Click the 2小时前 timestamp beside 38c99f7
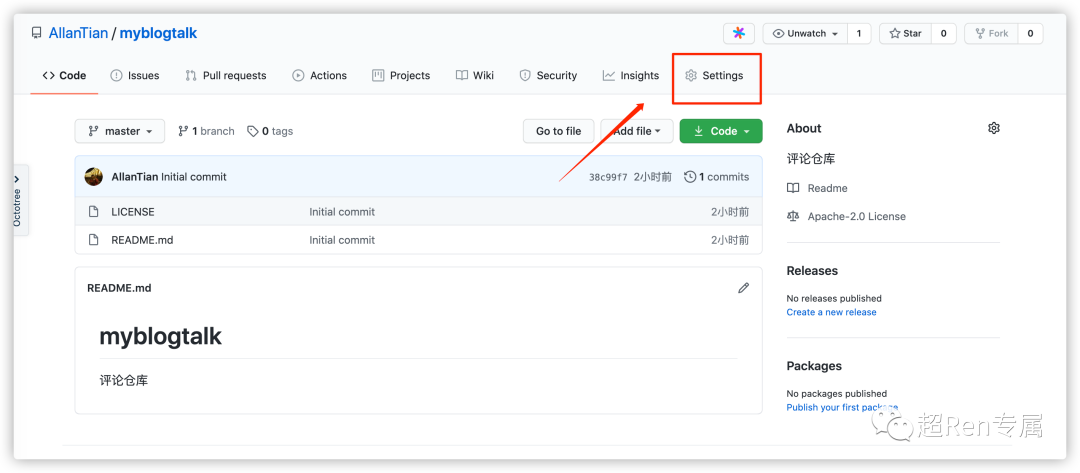The width and height of the screenshot is (1080, 473). [653, 177]
